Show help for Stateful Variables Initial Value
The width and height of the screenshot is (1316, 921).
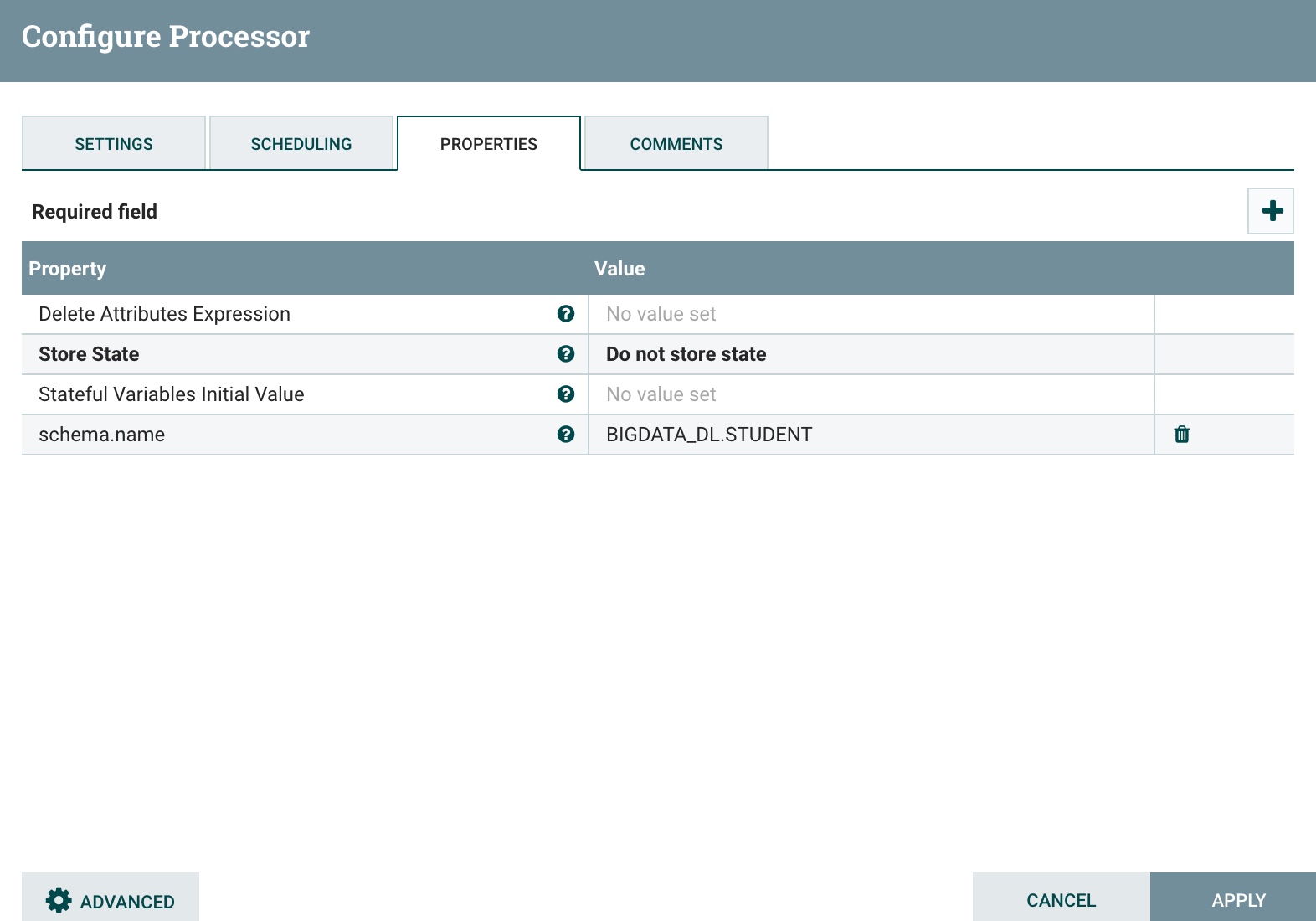(x=566, y=394)
